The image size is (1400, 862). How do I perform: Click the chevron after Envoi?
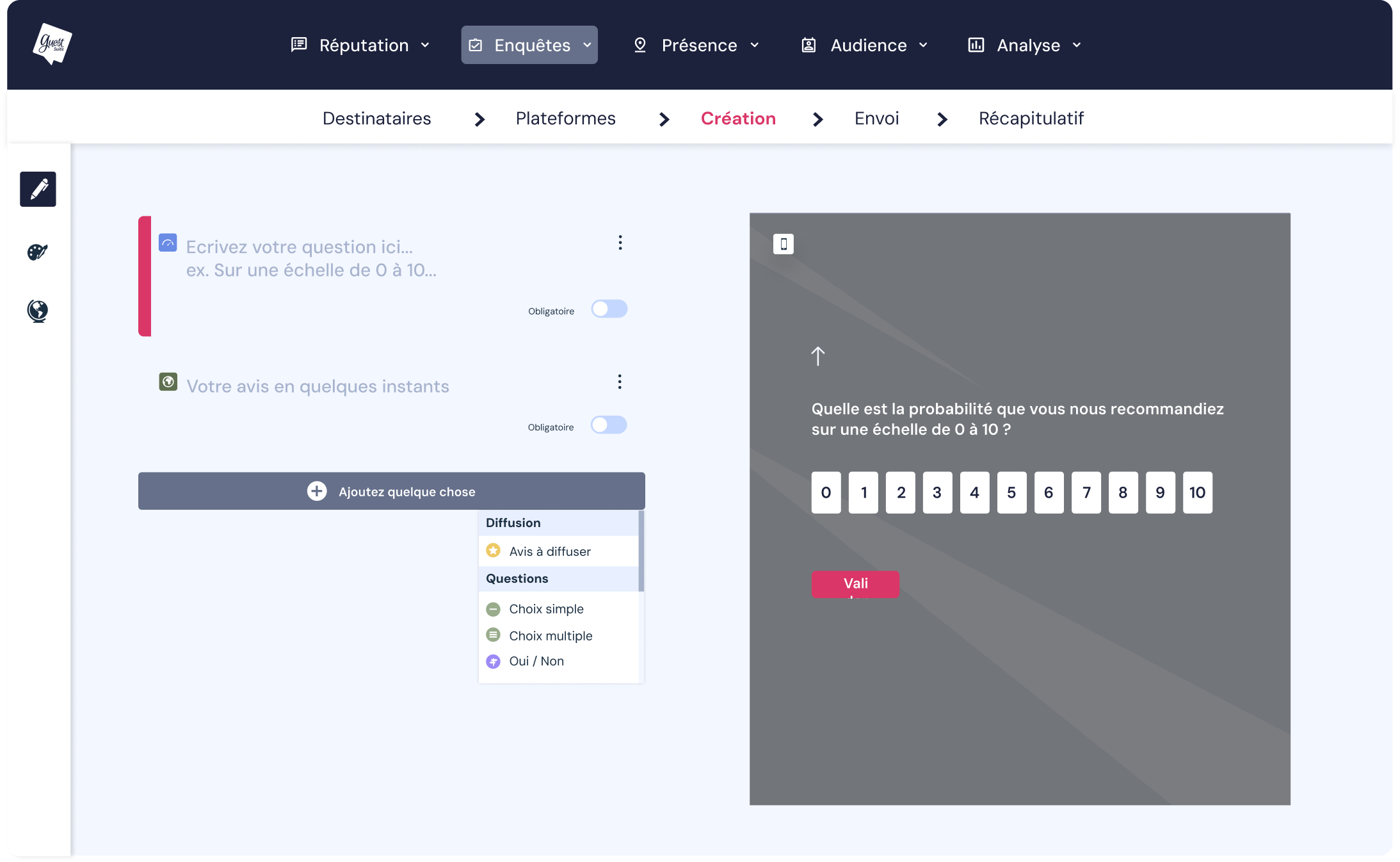[x=942, y=119]
